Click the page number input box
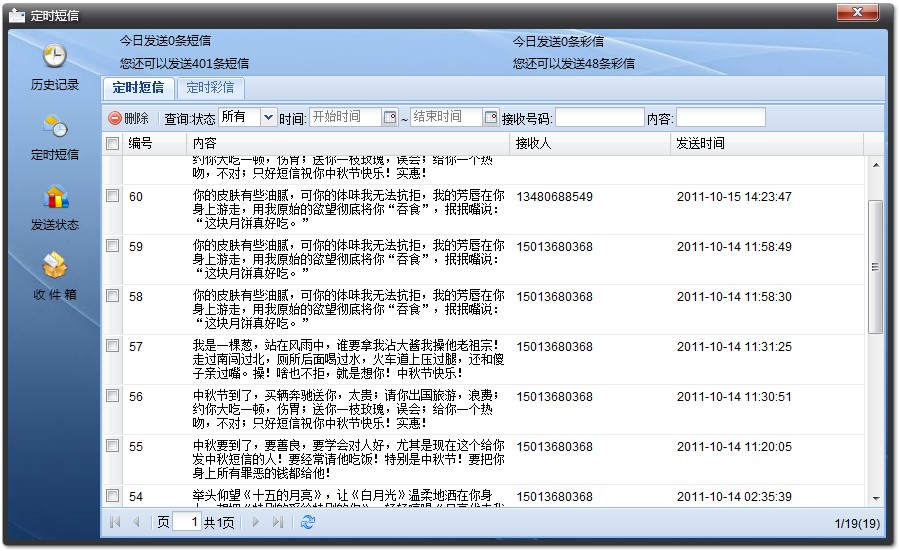899x551 pixels. (187, 522)
